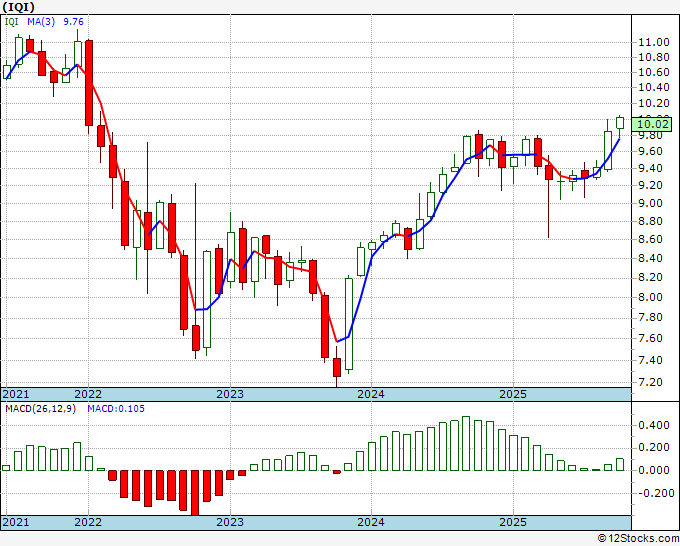Click the -0.200 MACD axis label
This screenshot has height=546, width=680.
(x=654, y=493)
